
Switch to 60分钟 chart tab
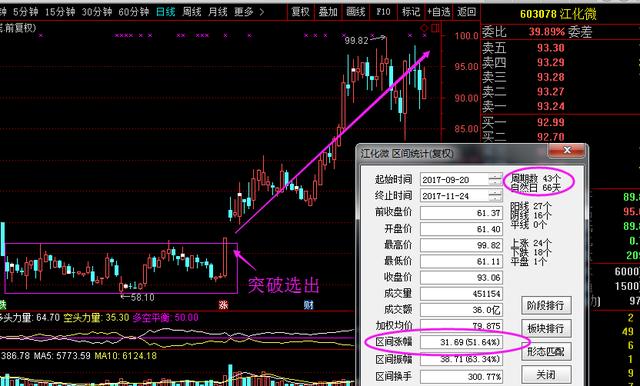tap(134, 12)
